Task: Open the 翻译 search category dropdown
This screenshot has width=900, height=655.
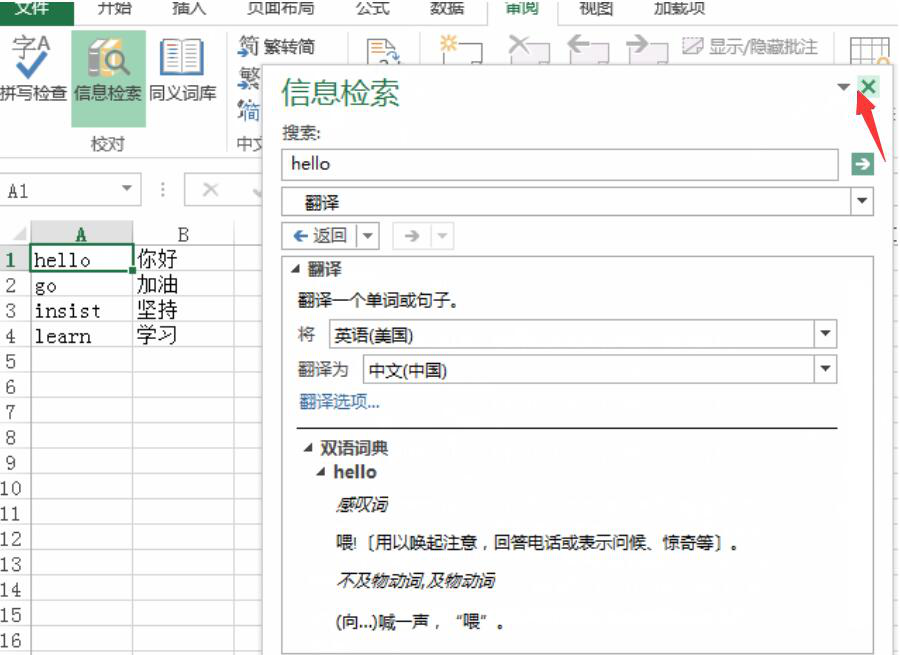Action: click(x=861, y=199)
